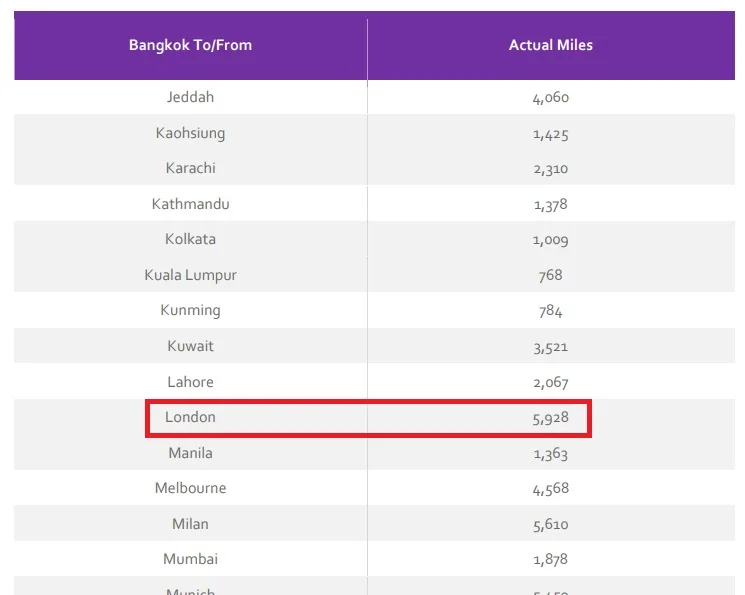Click the Kuala Lumpur destination
This screenshot has width=745, height=595.
click(191, 275)
